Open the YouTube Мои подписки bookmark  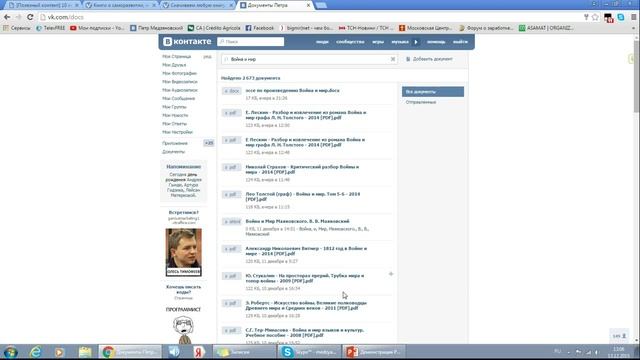(98, 28)
